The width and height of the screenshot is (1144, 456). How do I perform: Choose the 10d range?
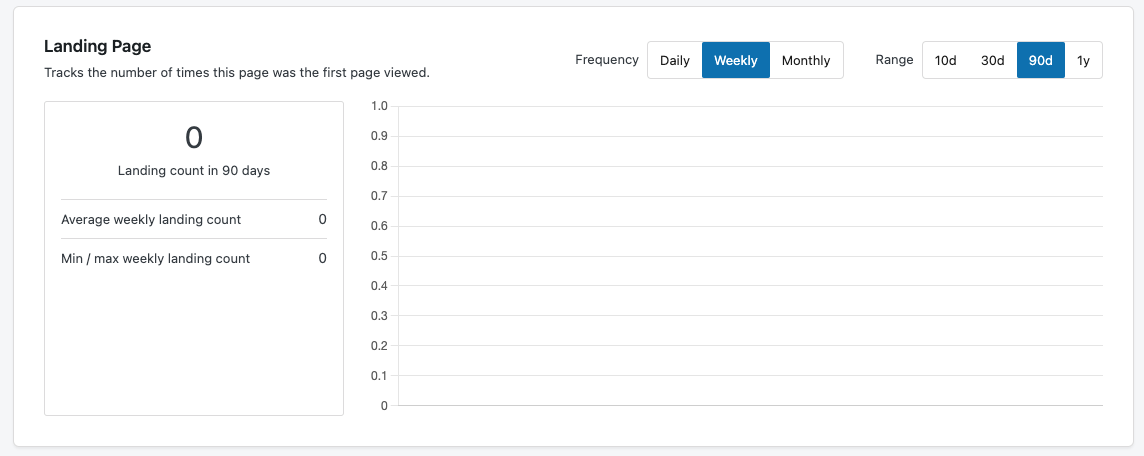click(x=945, y=60)
